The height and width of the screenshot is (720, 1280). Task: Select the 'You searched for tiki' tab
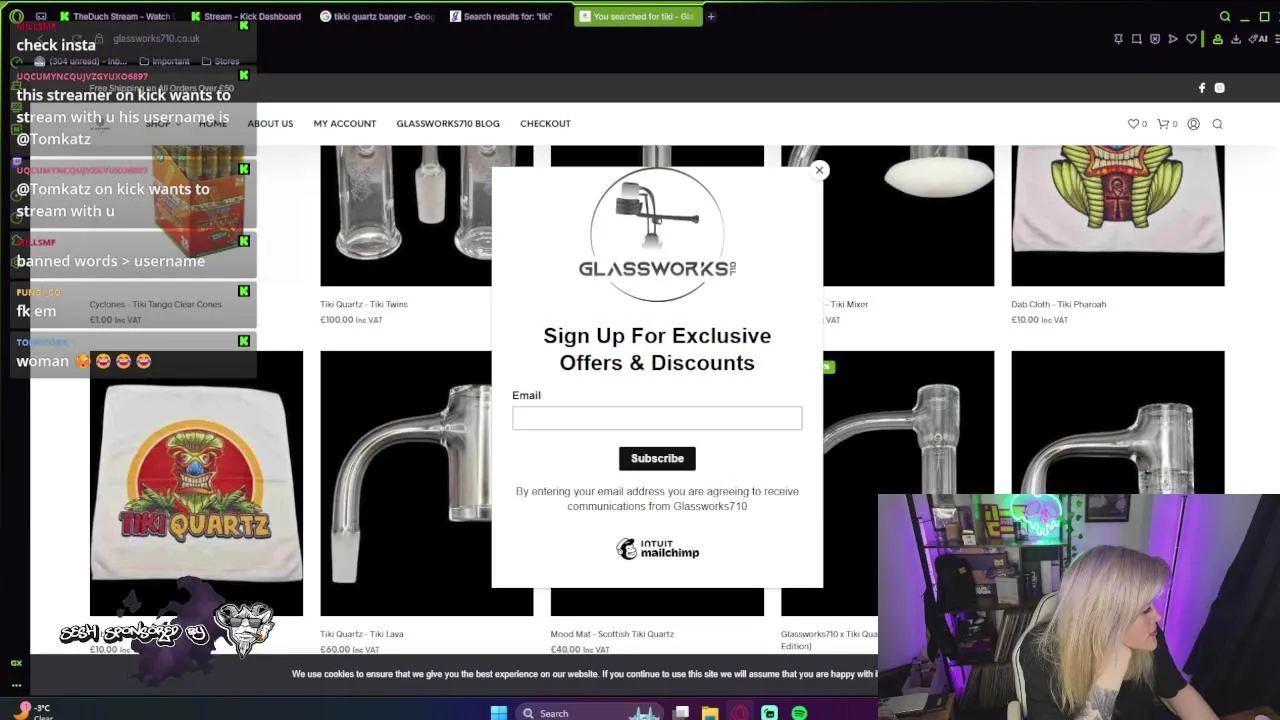(x=638, y=16)
